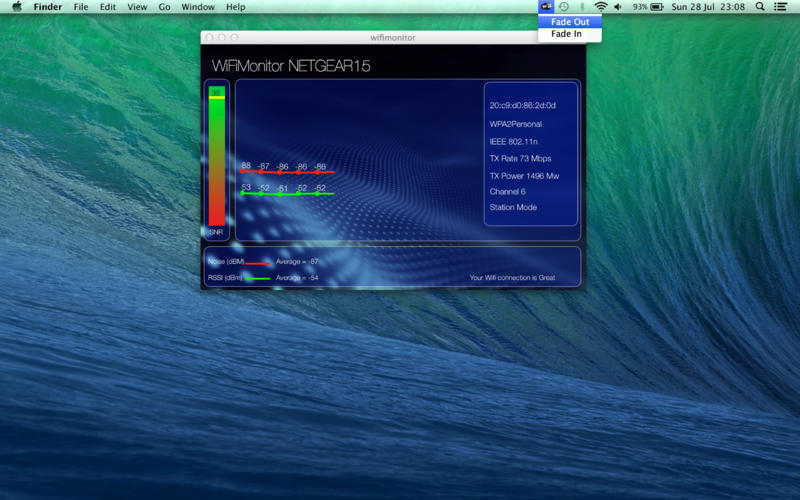Click the TX Power 1496 Mw text
The width and height of the screenshot is (800, 500).
coord(524,176)
